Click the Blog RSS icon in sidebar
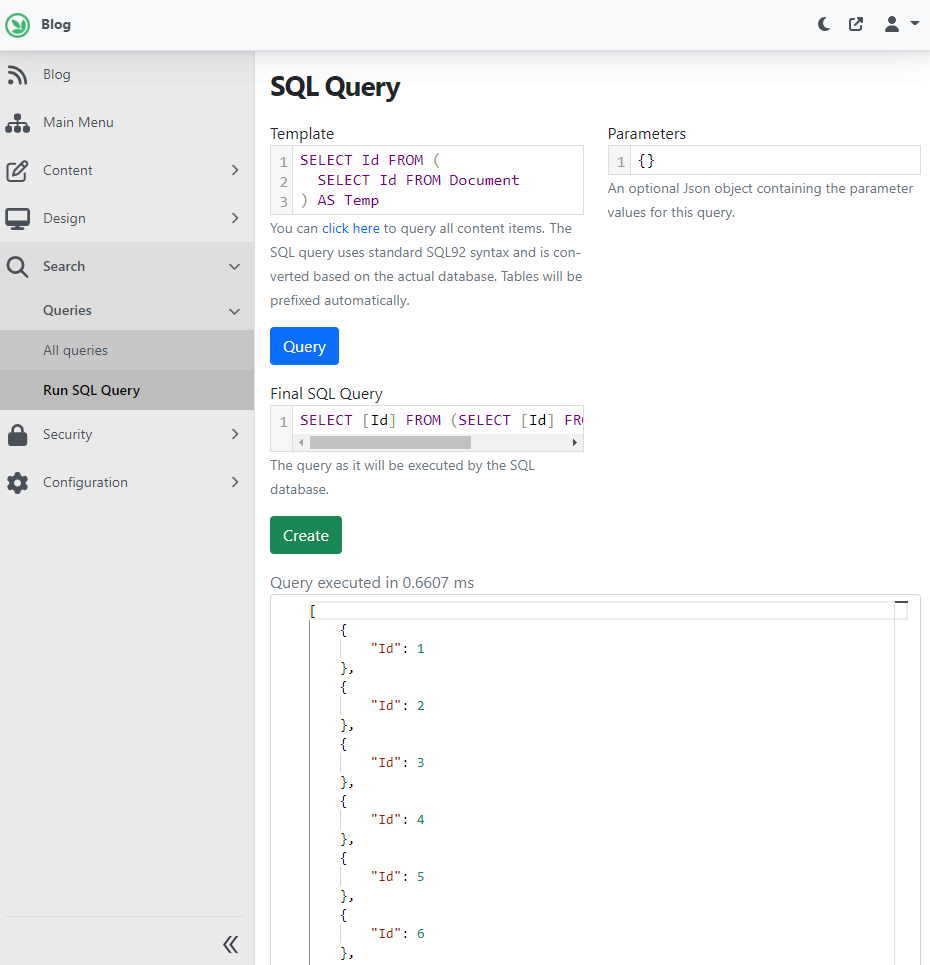930x965 pixels. click(17, 74)
